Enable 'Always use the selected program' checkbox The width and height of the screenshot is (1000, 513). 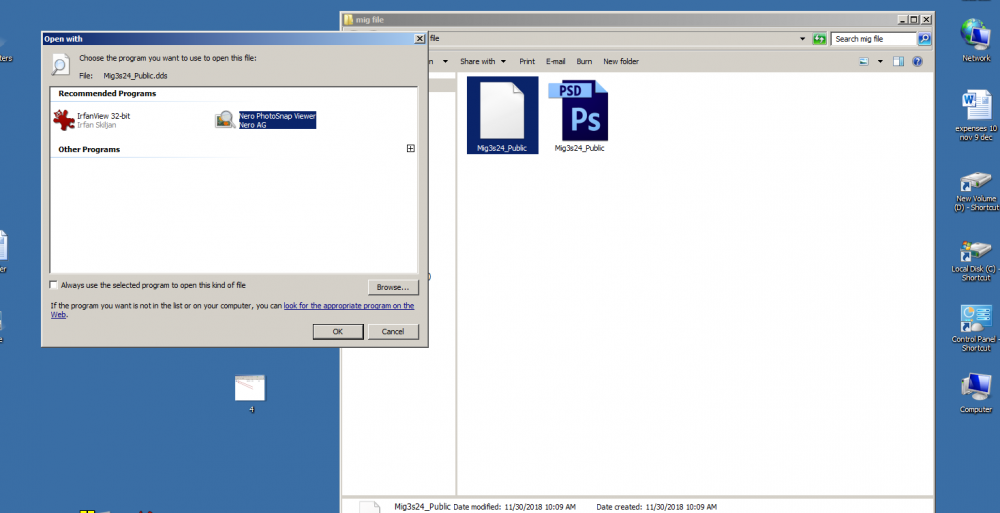[54, 285]
